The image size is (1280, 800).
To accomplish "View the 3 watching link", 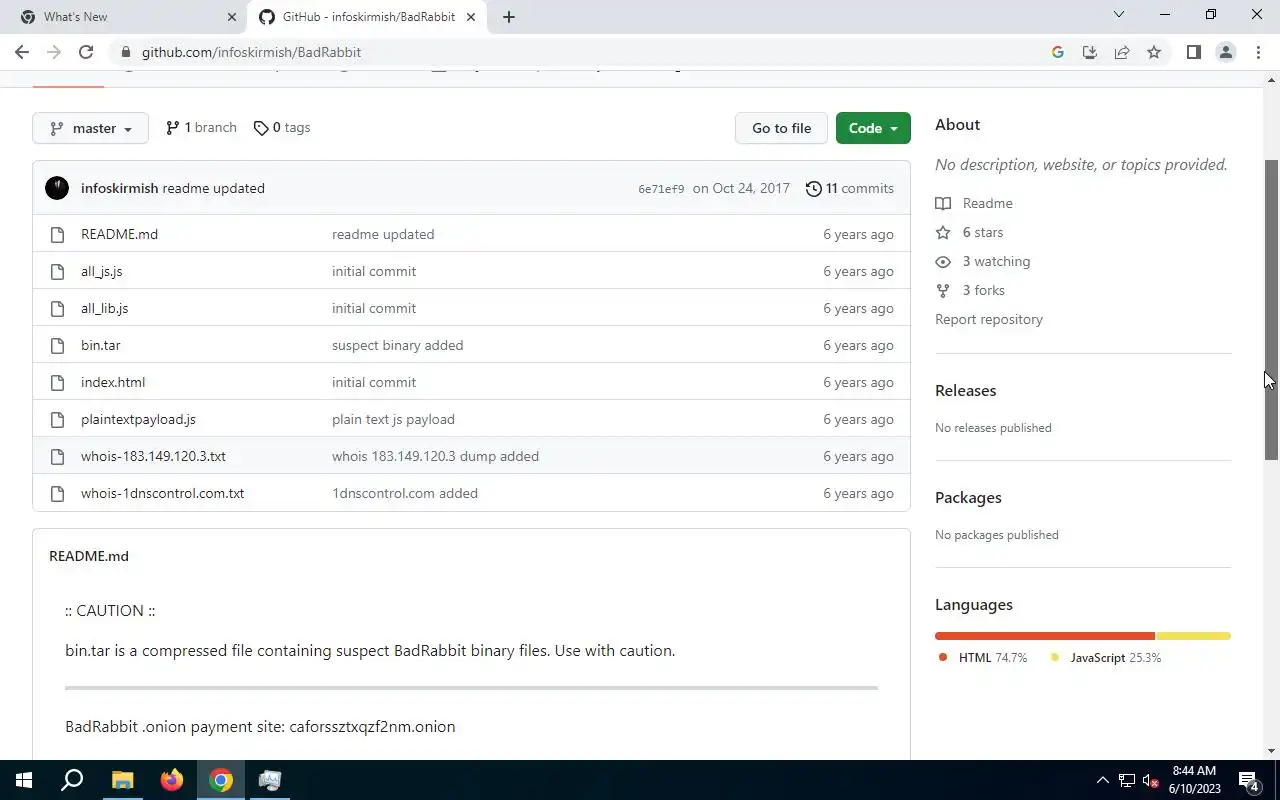I will 982,261.
